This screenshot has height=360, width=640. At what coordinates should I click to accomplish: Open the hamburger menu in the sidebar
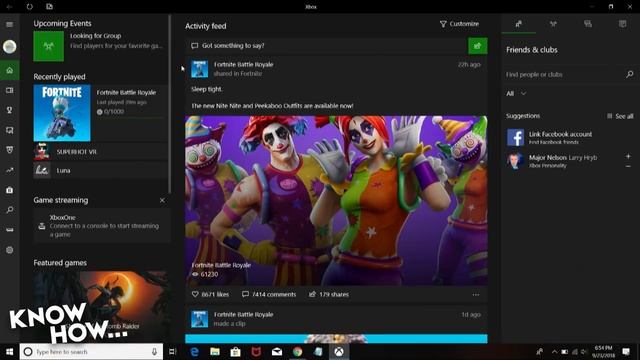[9, 24]
